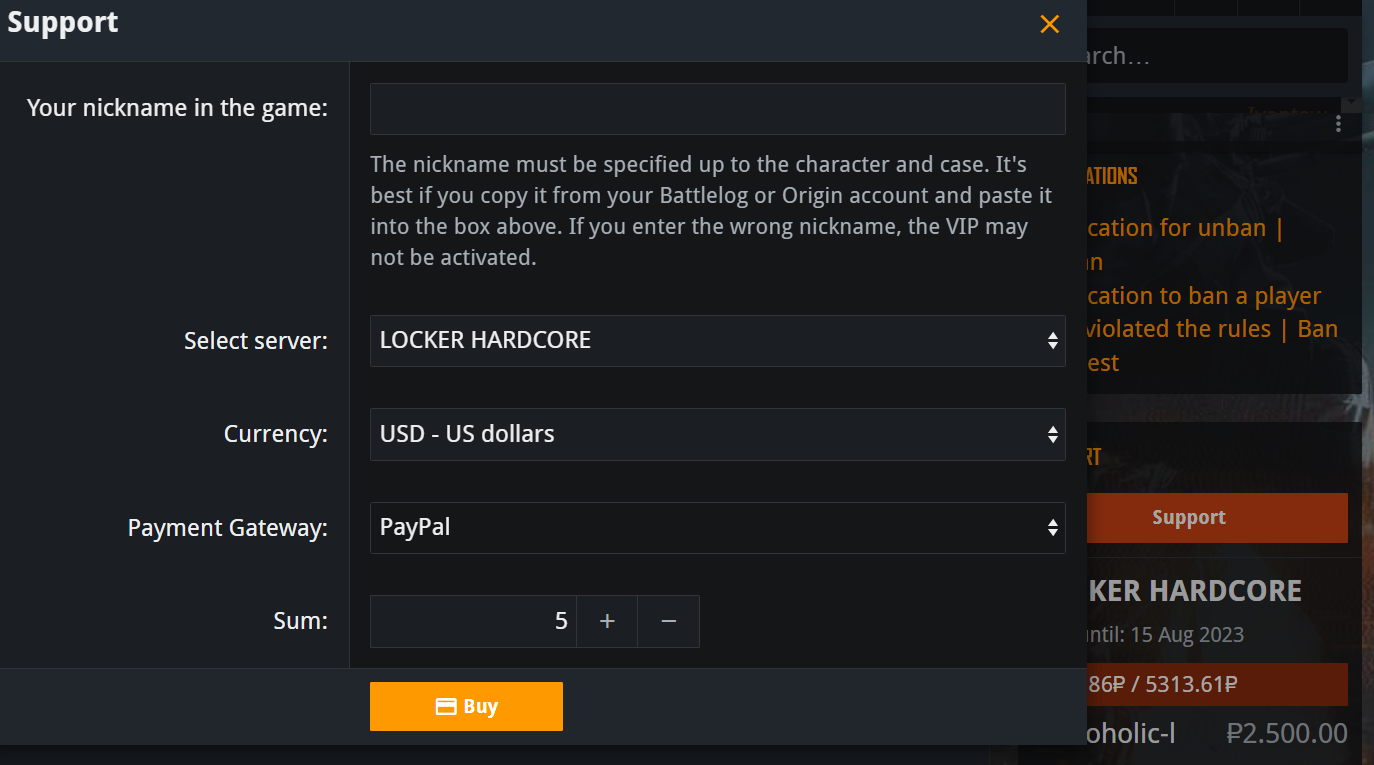This screenshot has width=1374, height=765.
Task: Focus the nickname input field
Action: [717, 109]
